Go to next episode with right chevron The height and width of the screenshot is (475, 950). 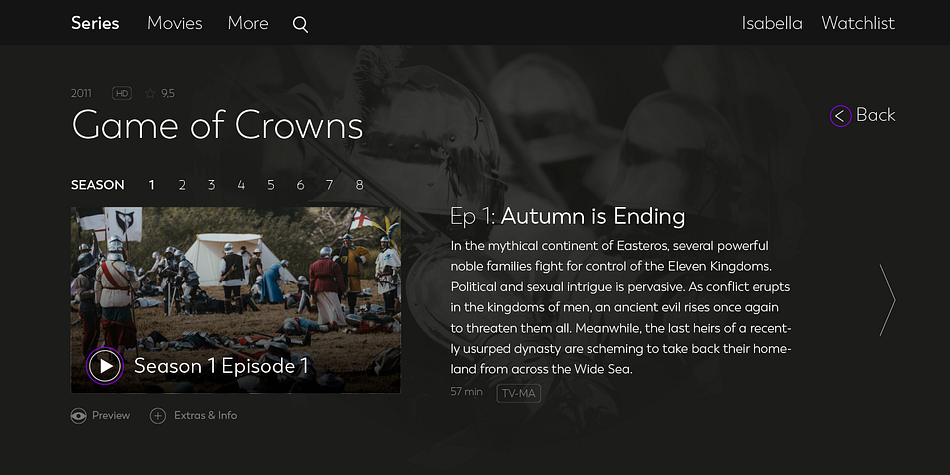tap(887, 300)
